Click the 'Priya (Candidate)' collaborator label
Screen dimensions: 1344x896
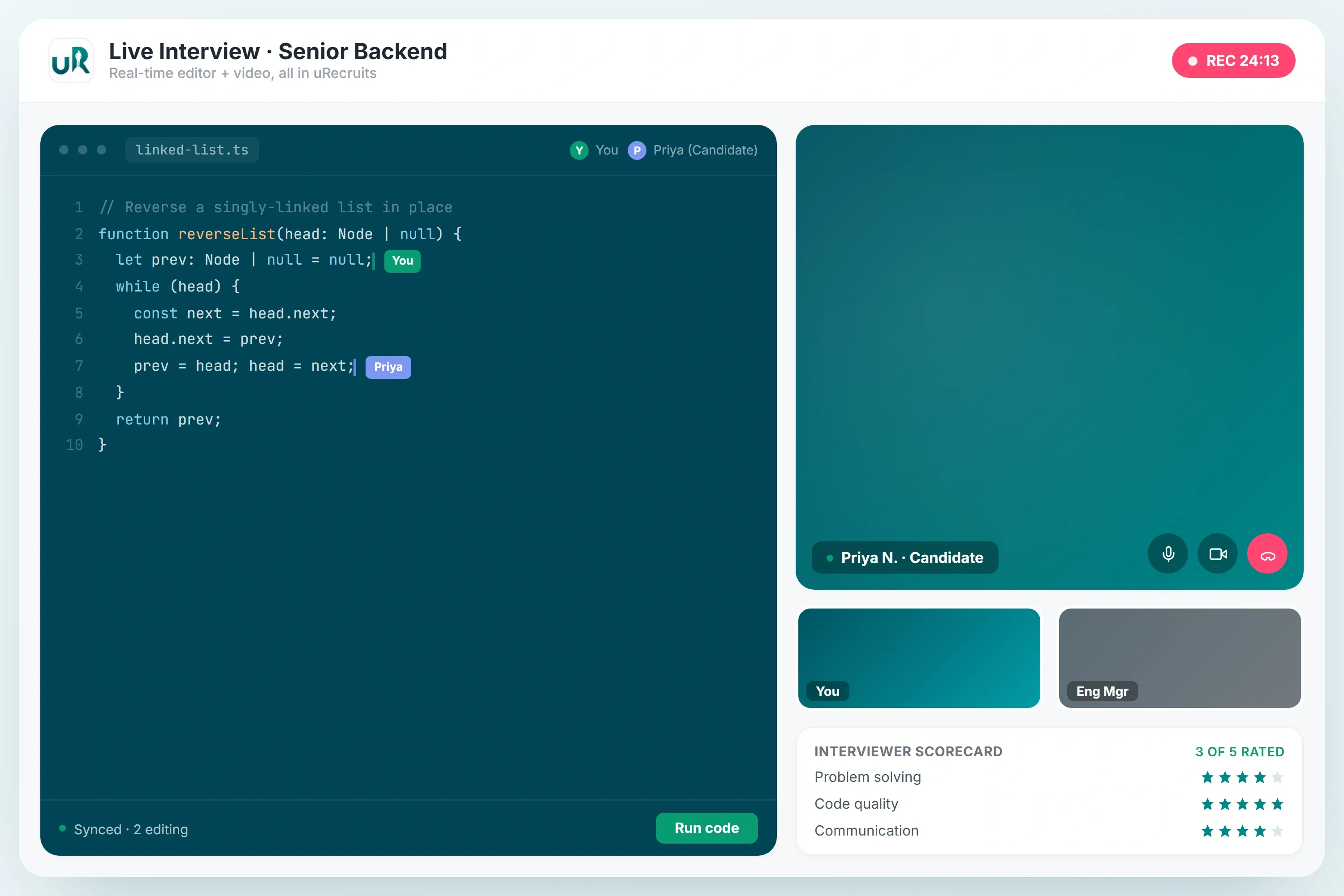pos(706,150)
